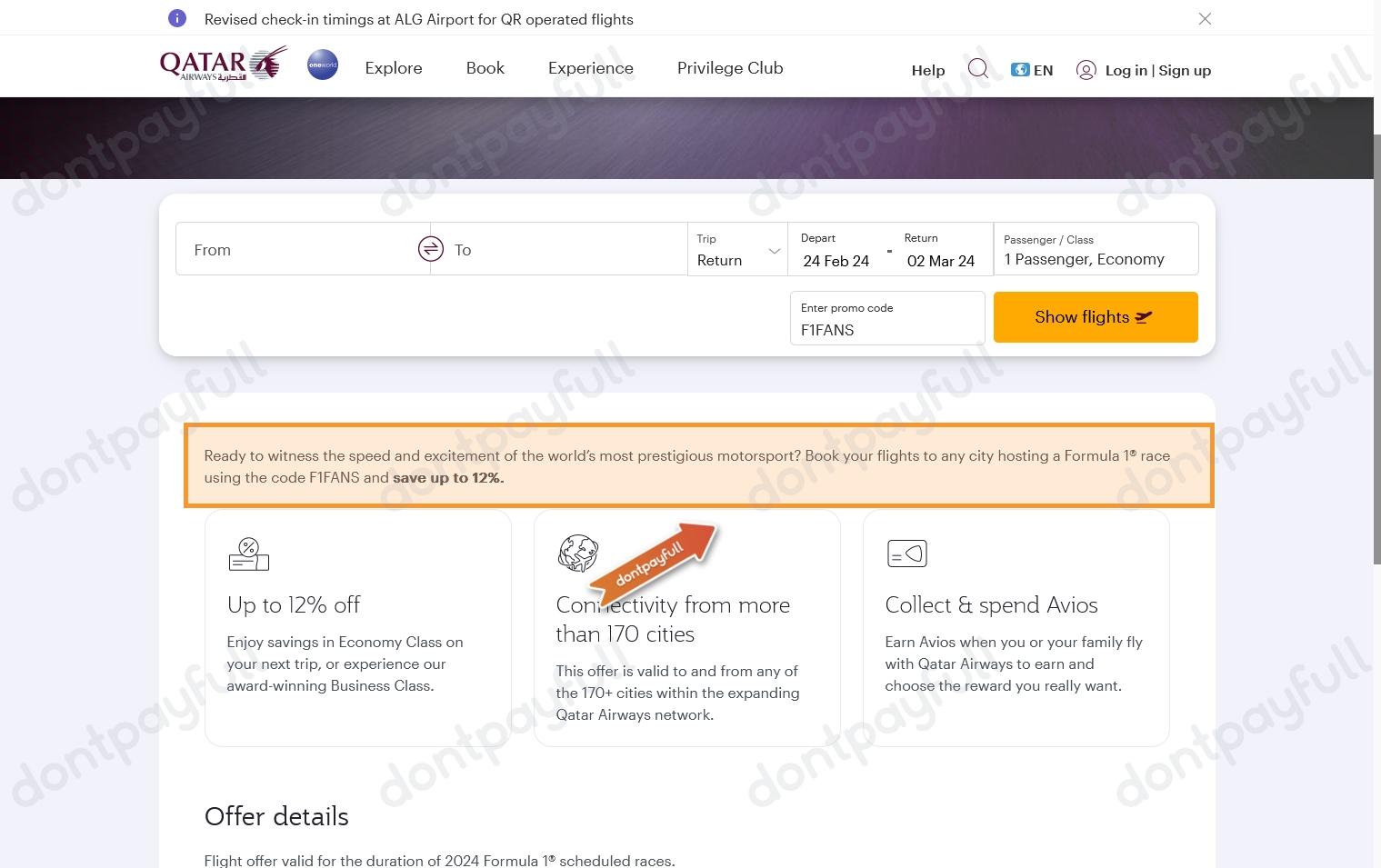1381x868 pixels.
Task: Click the globe icon above Connectivity text
Action: (577, 554)
